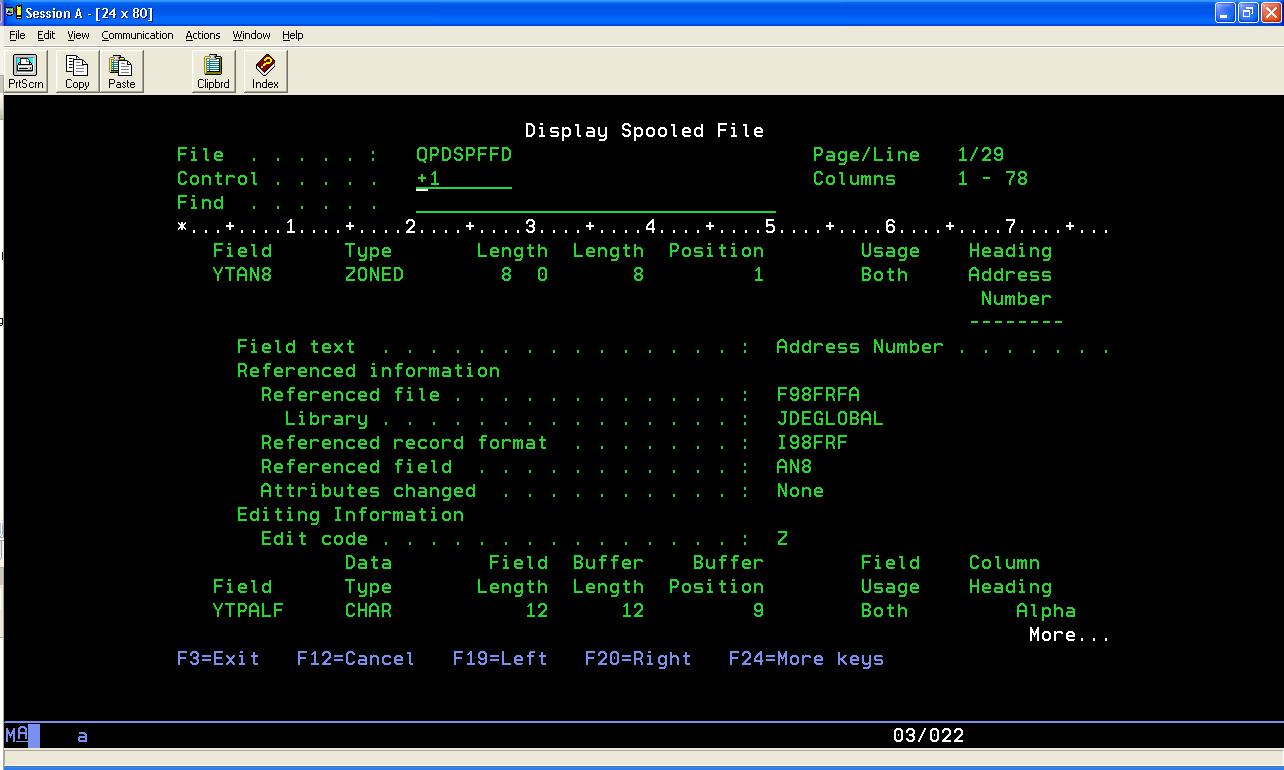Click the PrtScrn toolbar icon
This screenshot has width=1284, height=770.
click(24, 70)
